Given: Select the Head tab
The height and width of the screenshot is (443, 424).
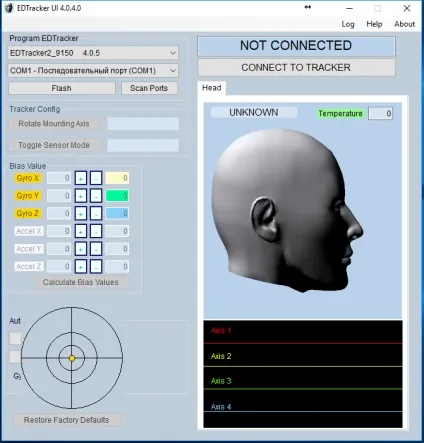Looking at the screenshot, I should pos(212,88).
